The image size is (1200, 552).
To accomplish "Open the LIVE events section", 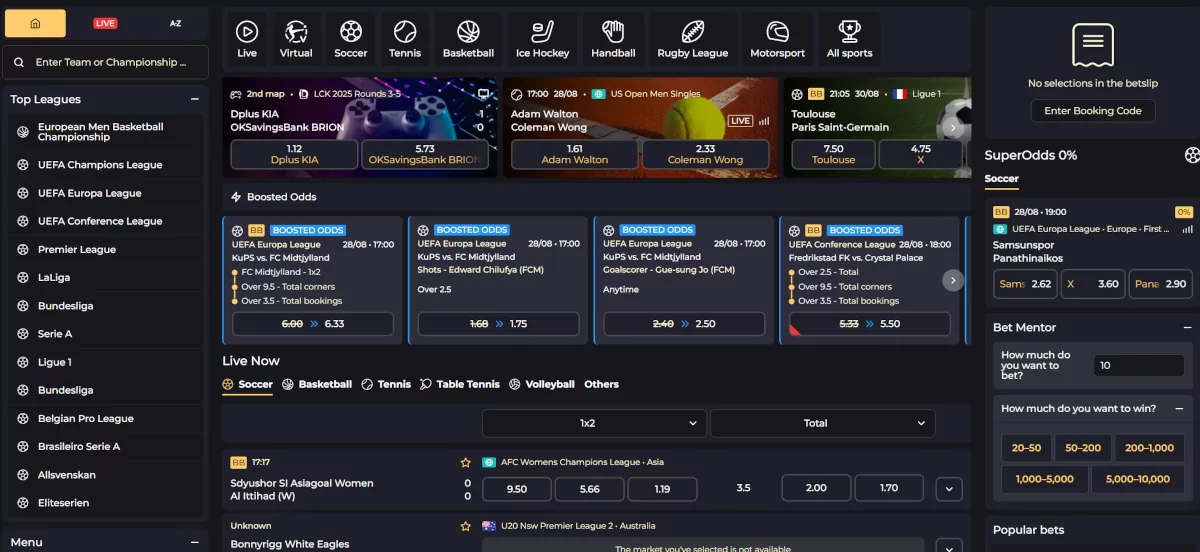I will pos(105,22).
